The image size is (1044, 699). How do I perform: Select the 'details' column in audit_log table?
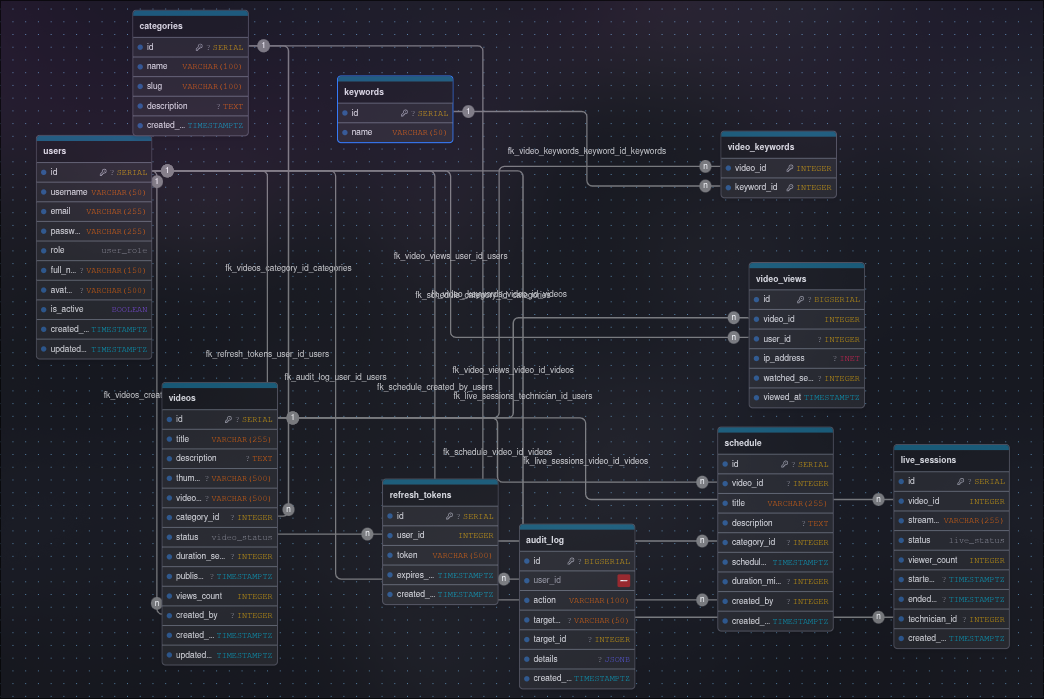click(577, 659)
